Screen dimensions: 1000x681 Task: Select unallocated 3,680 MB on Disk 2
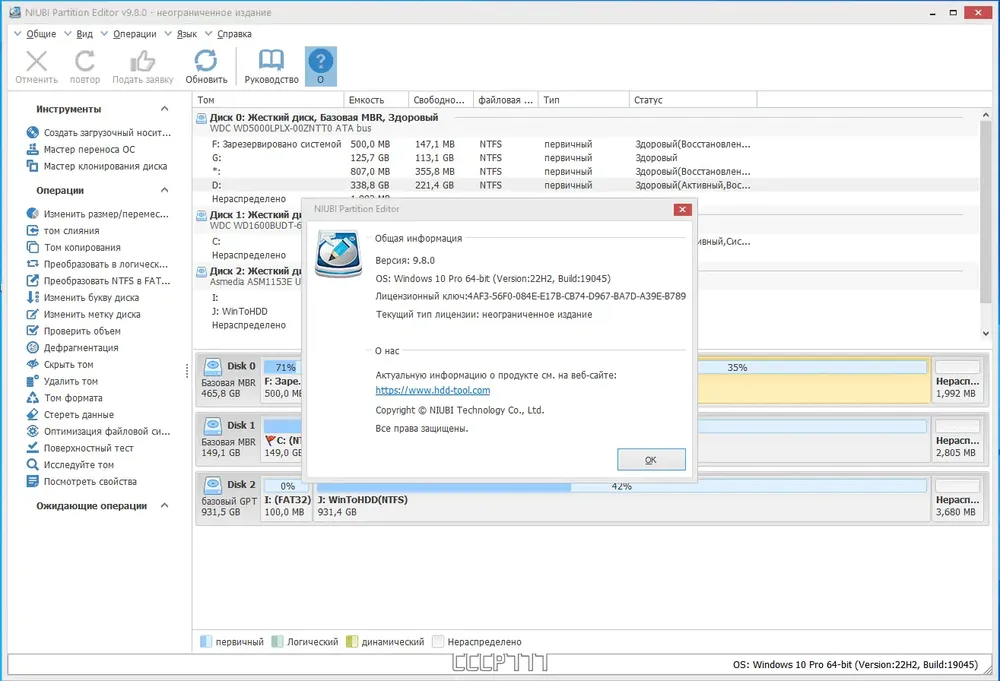[x=957, y=498]
